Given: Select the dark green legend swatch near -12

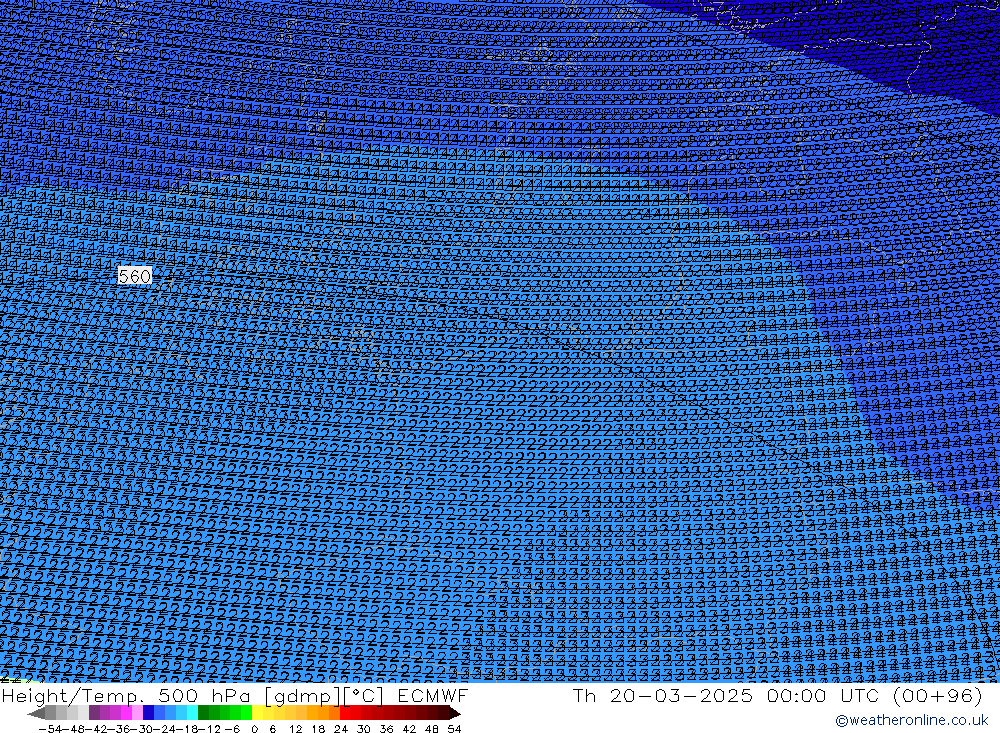Looking at the screenshot, I should (203, 713).
